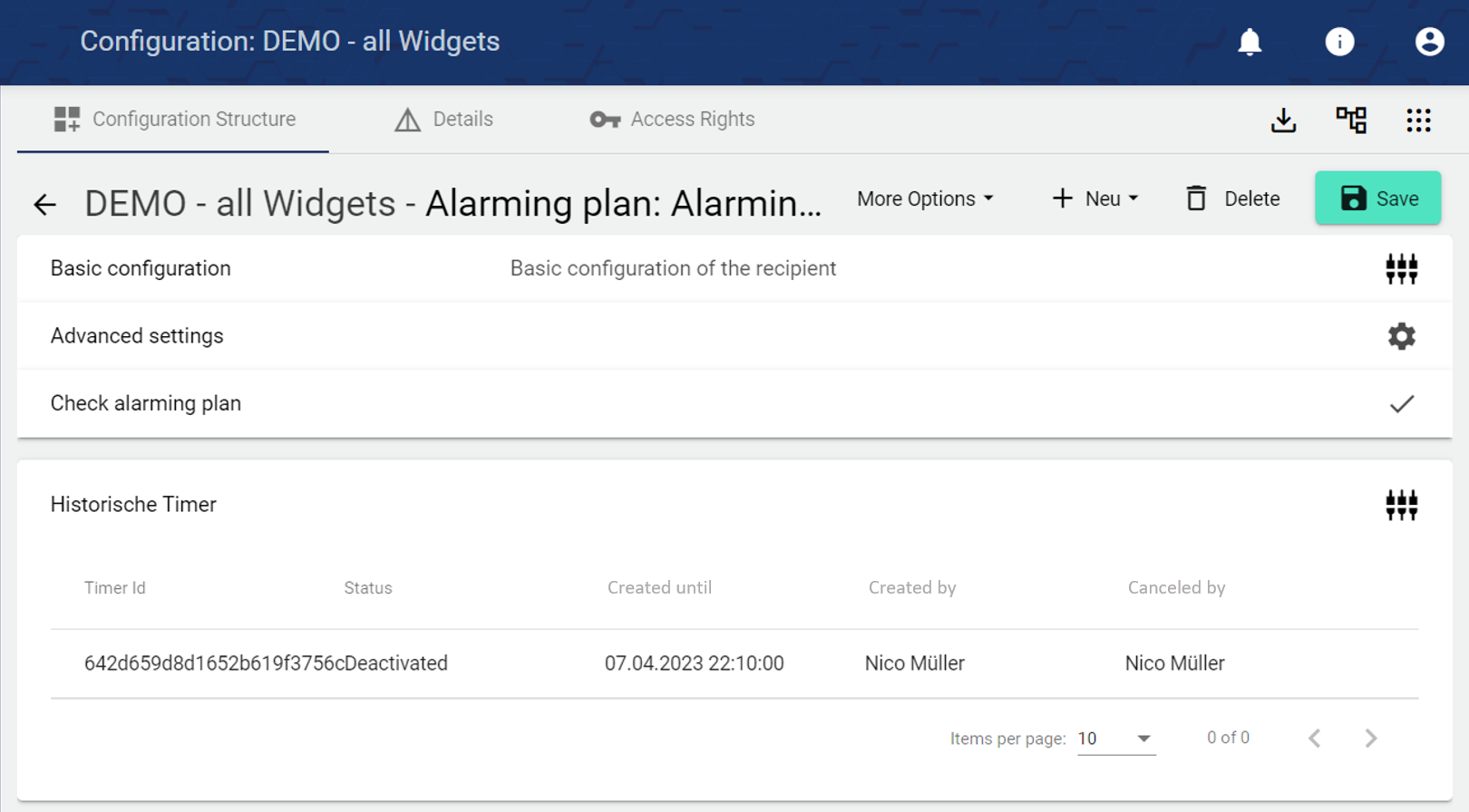
Task: Click the Basic configuration sliders icon
Action: coord(1401,269)
